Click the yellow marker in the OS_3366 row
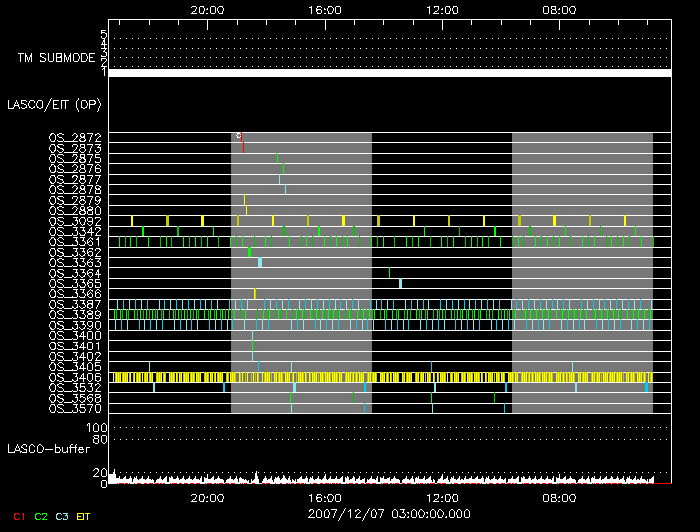Image resolution: width=700 pixels, height=532 pixels. pos(255,293)
